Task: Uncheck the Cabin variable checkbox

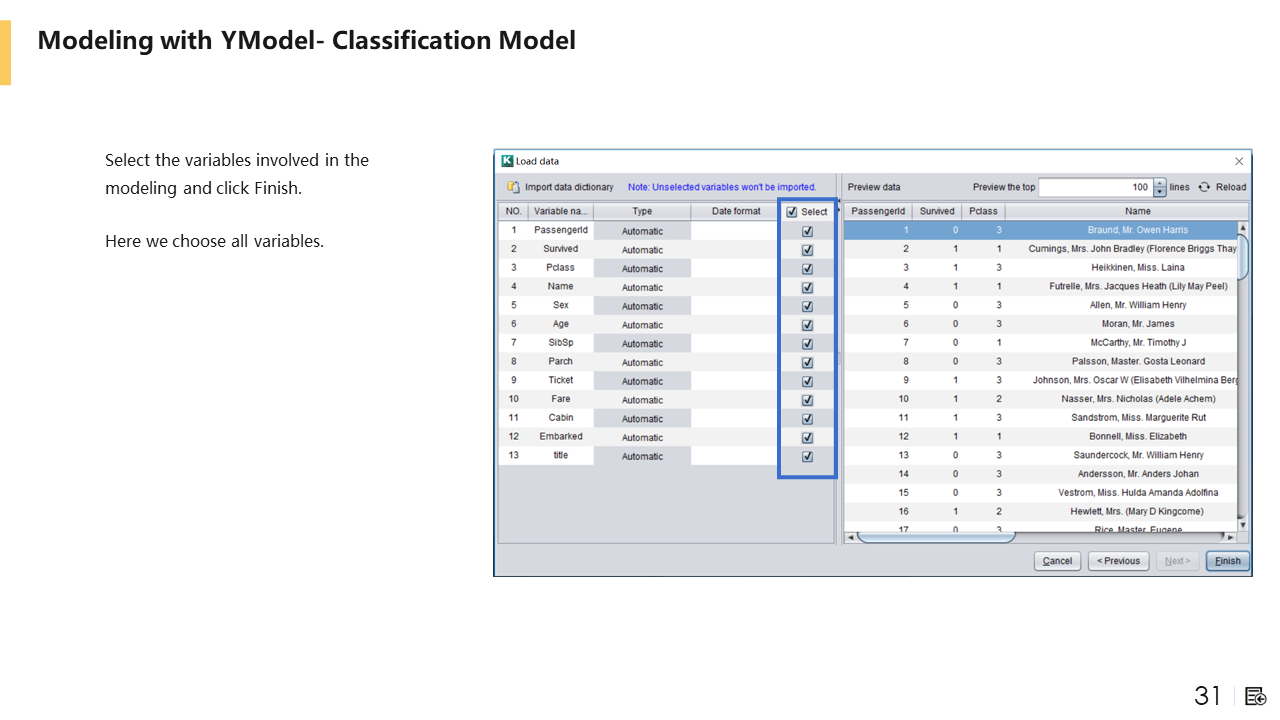Action: (x=807, y=419)
